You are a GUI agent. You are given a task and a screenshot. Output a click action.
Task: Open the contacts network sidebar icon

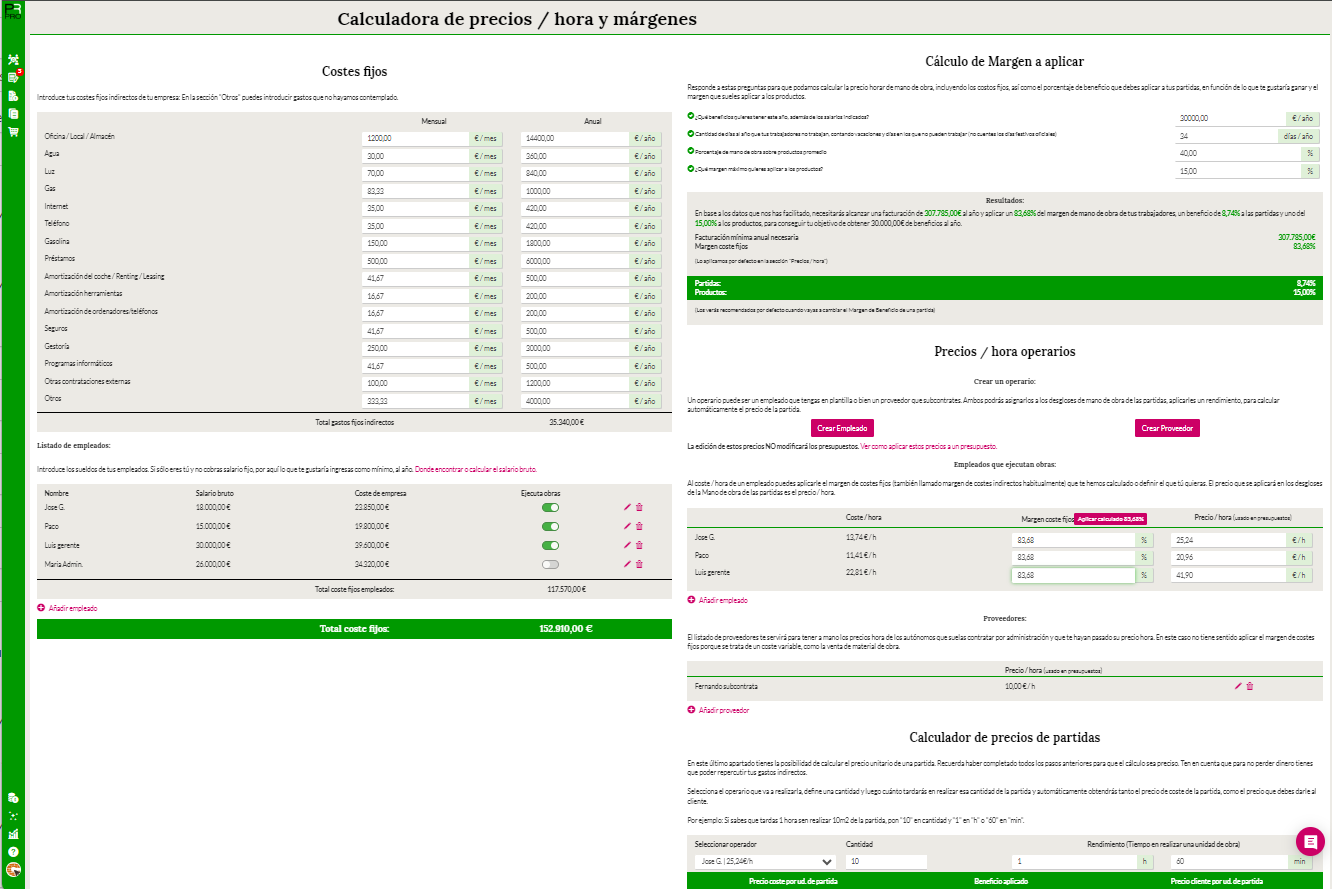coord(13,60)
